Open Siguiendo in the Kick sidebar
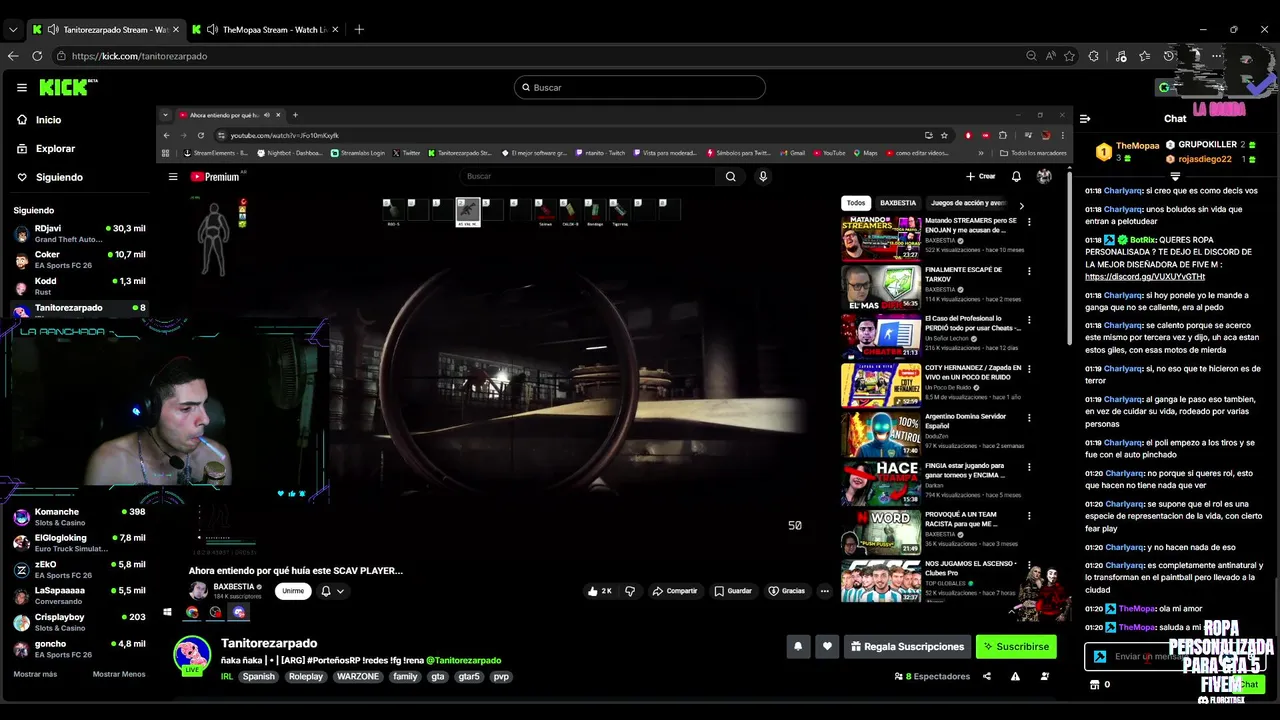Image resolution: width=1280 pixels, height=720 pixels. (49, 177)
